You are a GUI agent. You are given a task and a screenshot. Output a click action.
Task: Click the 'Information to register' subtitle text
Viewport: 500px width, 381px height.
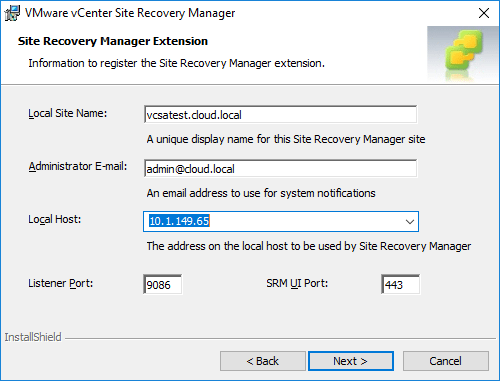pyautogui.click(x=176, y=63)
